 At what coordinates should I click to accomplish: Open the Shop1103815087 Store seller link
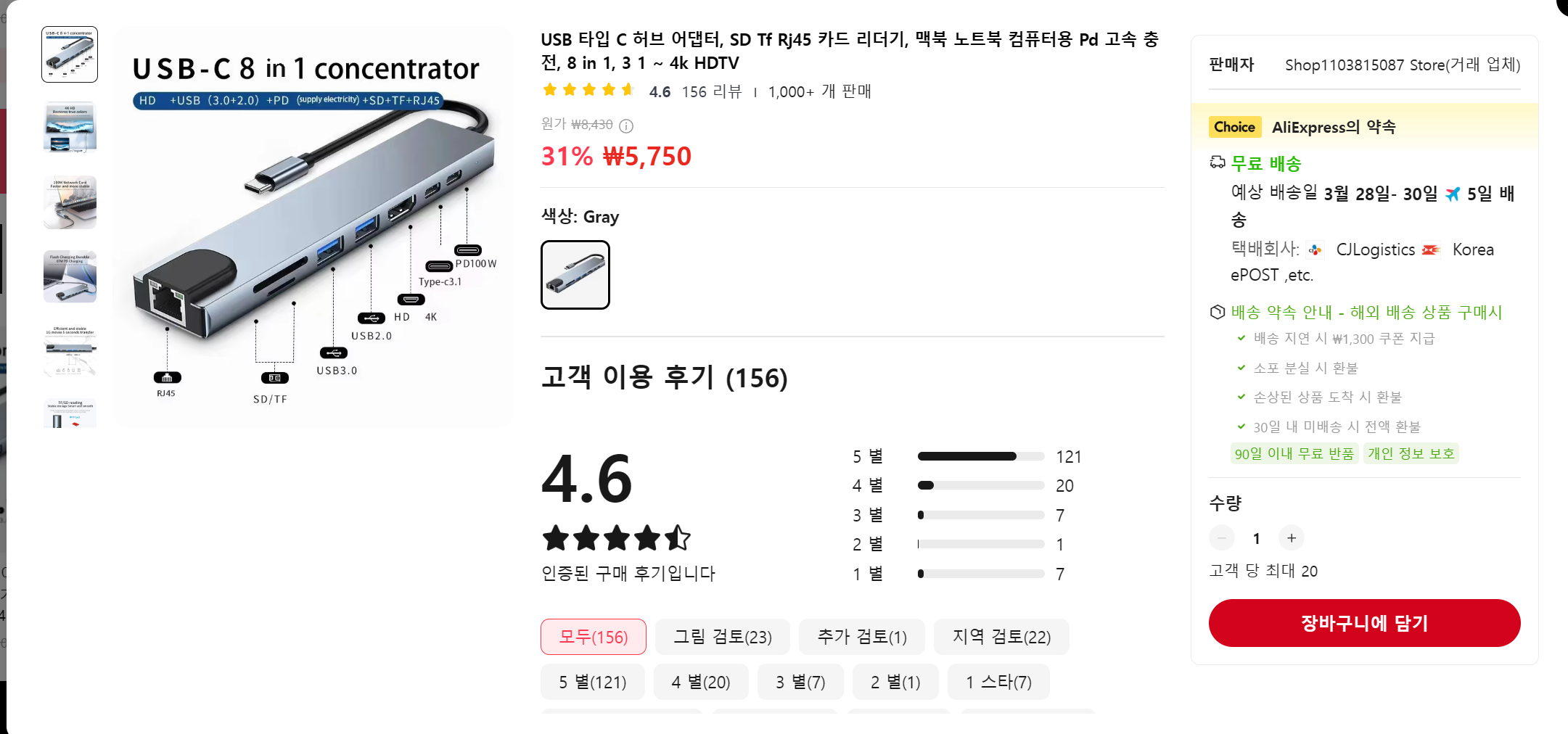pyautogui.click(x=1402, y=65)
